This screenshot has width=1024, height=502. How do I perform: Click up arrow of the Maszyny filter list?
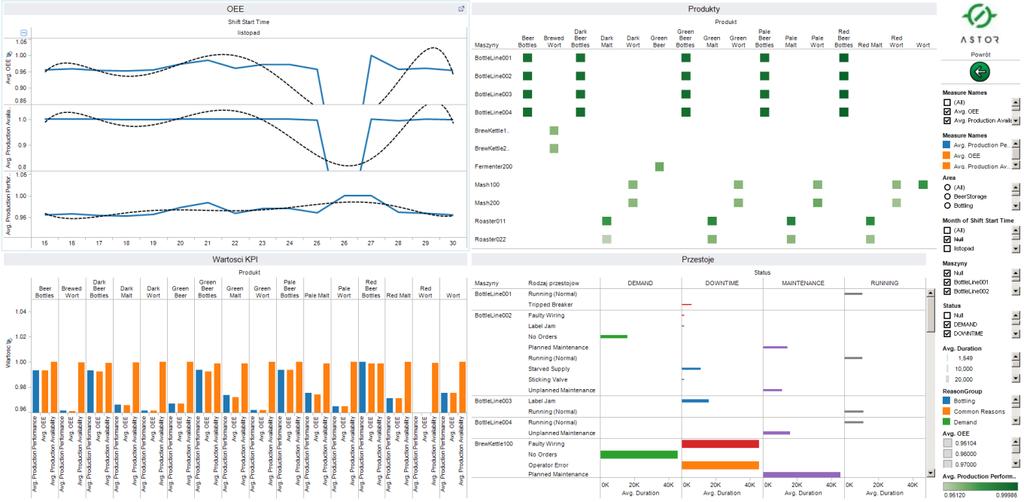1015,273
